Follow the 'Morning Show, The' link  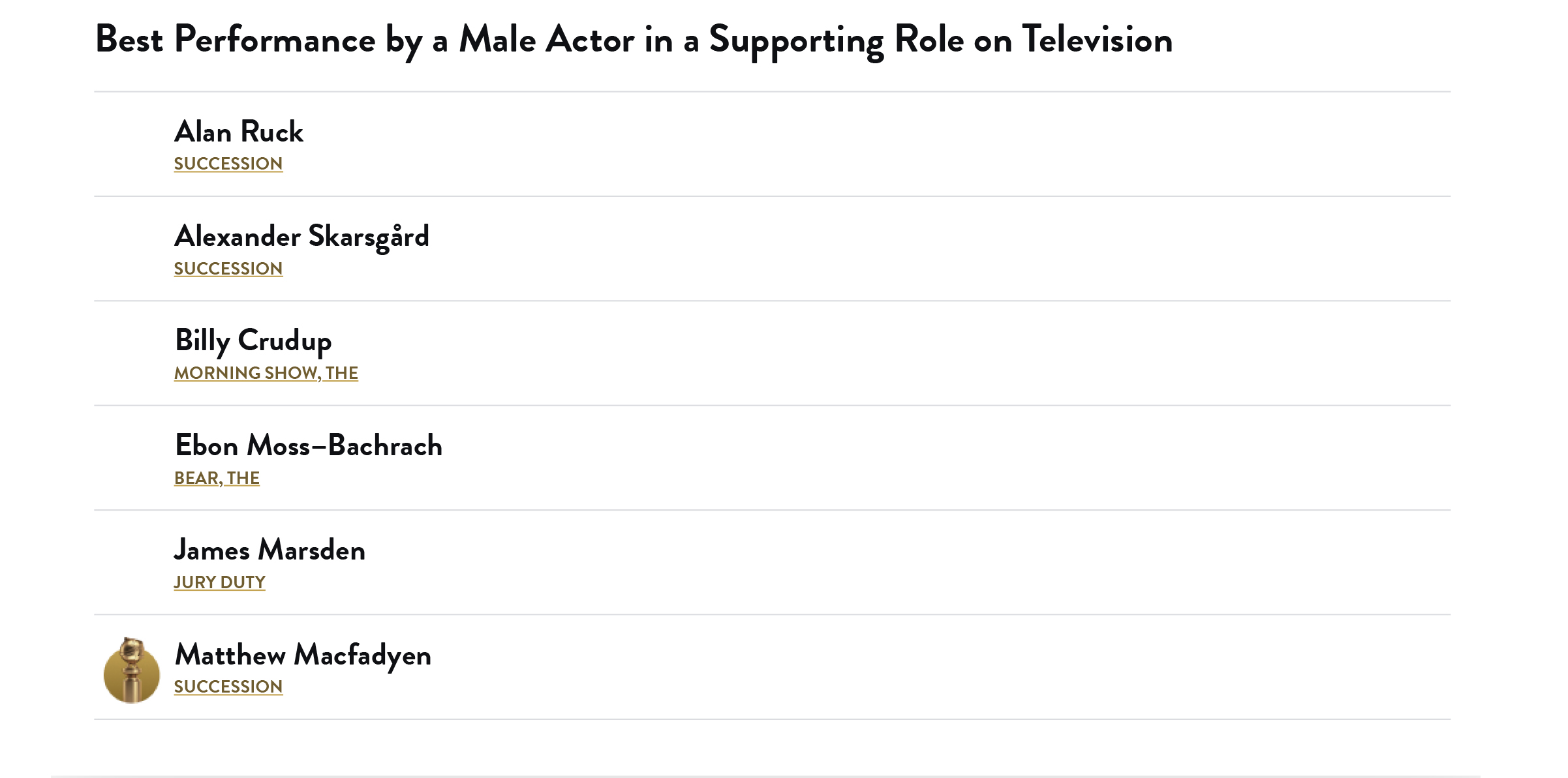pyautogui.click(x=266, y=373)
